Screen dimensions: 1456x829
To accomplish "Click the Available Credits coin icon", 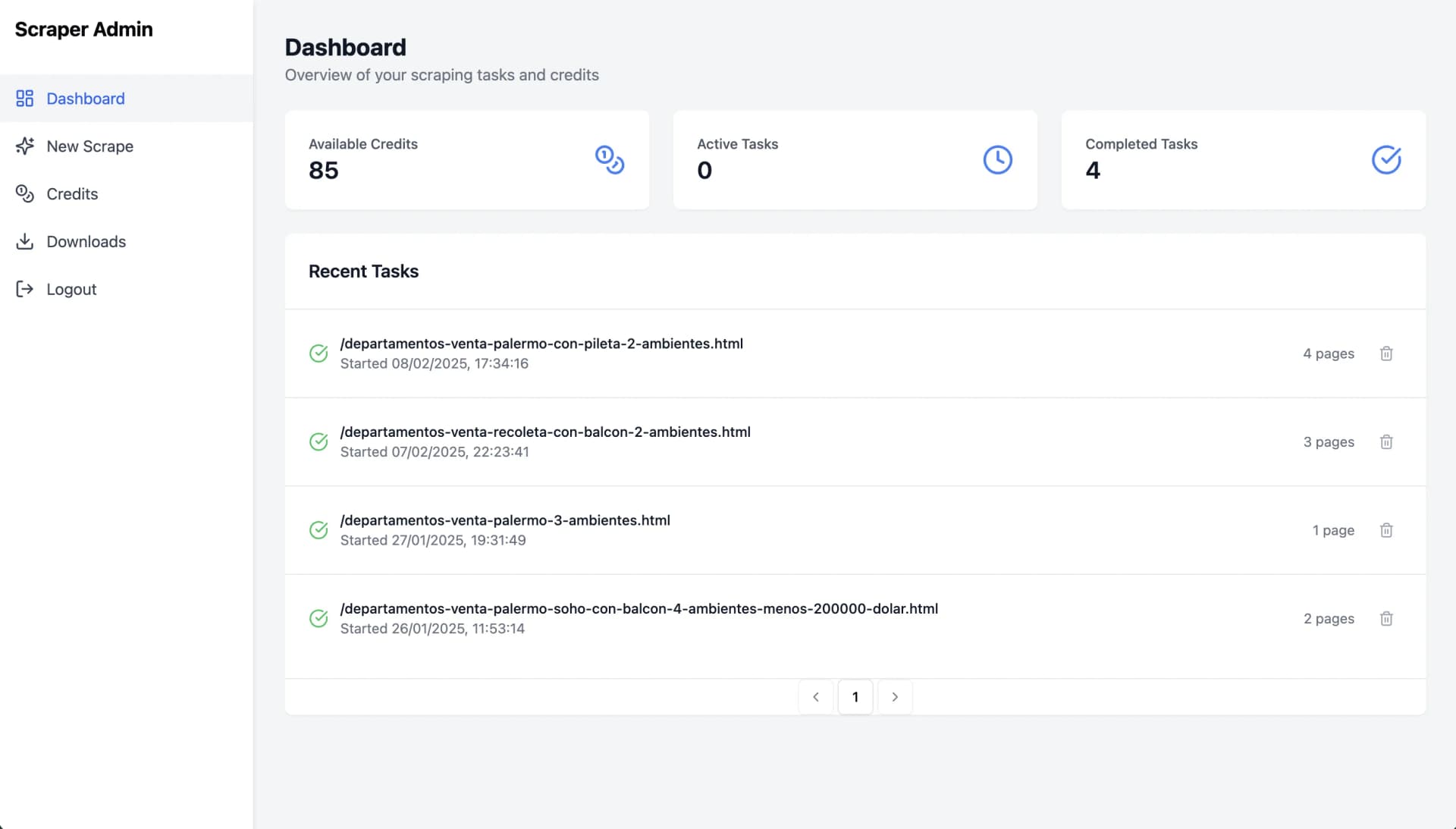I will 610,159.
